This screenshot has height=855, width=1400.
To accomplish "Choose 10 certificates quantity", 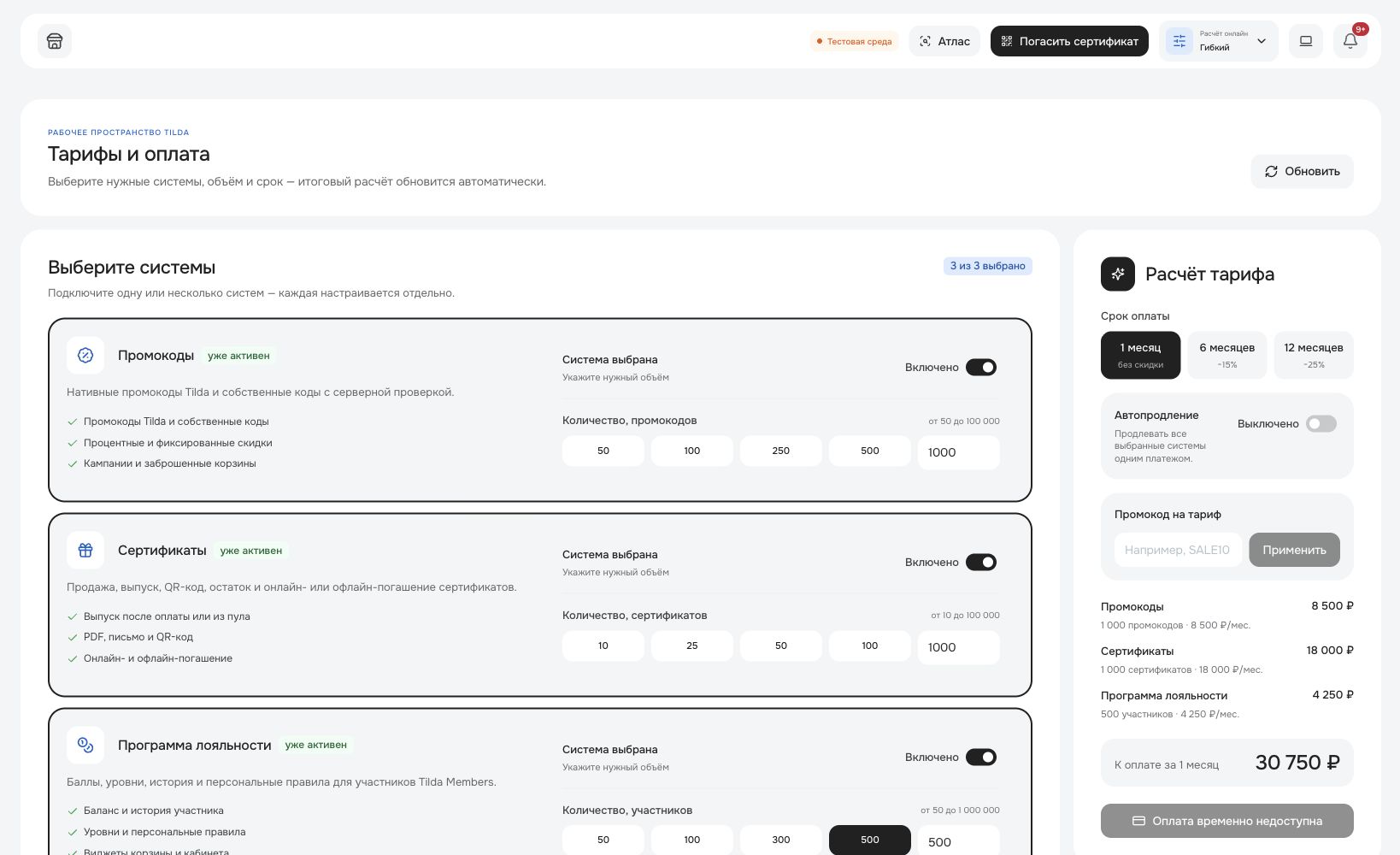I will (x=603, y=646).
